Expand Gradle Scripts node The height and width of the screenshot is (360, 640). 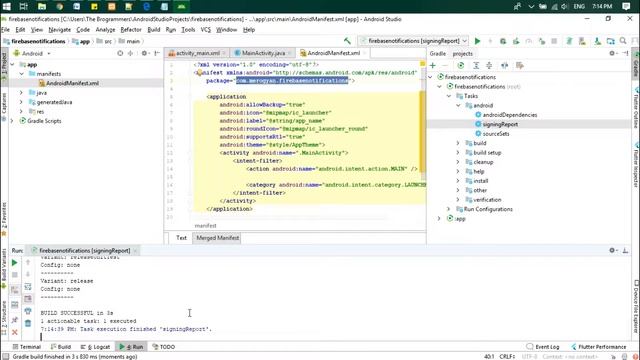pyautogui.click(x=12, y=121)
